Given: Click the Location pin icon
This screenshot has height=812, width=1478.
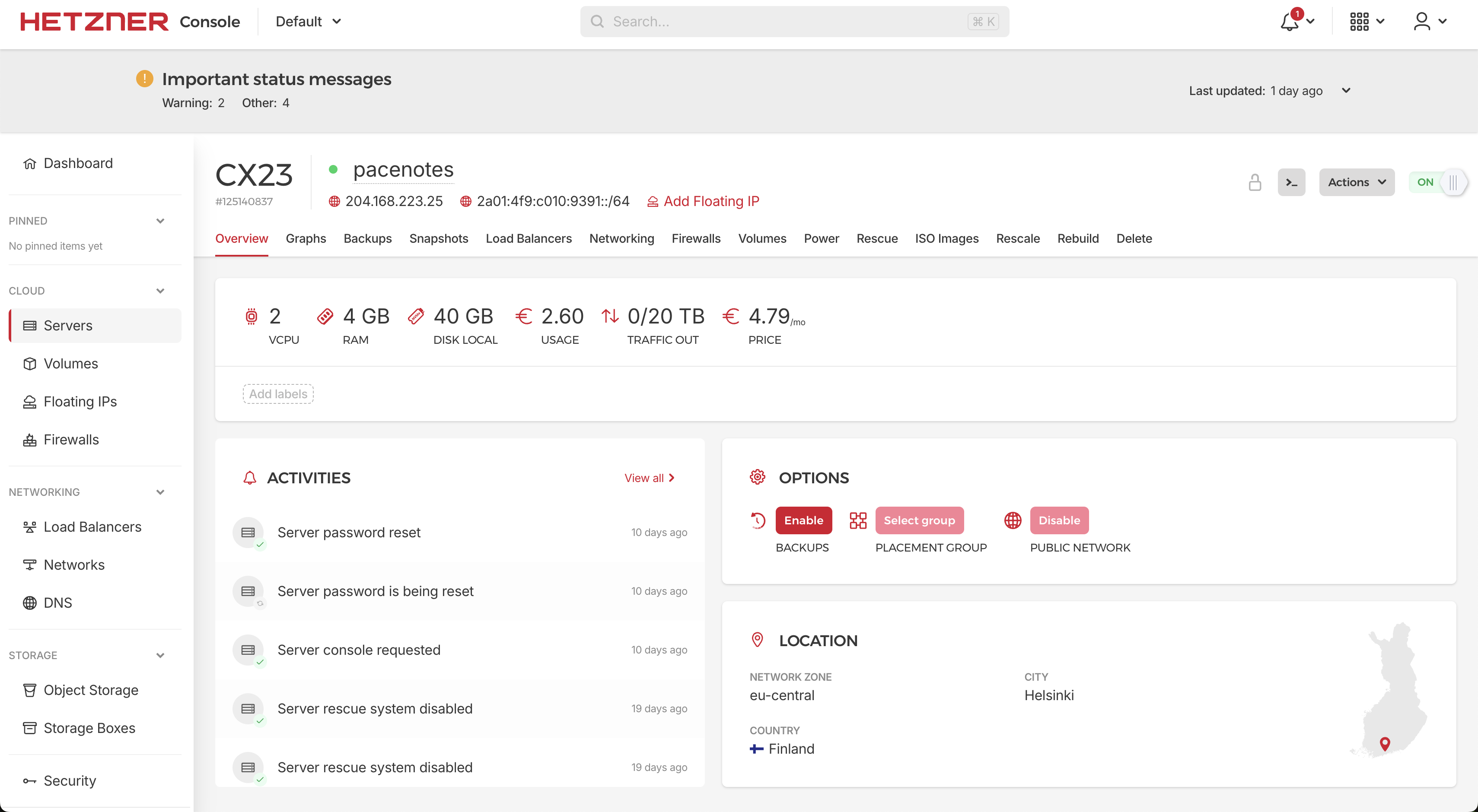Looking at the screenshot, I should click(x=757, y=640).
